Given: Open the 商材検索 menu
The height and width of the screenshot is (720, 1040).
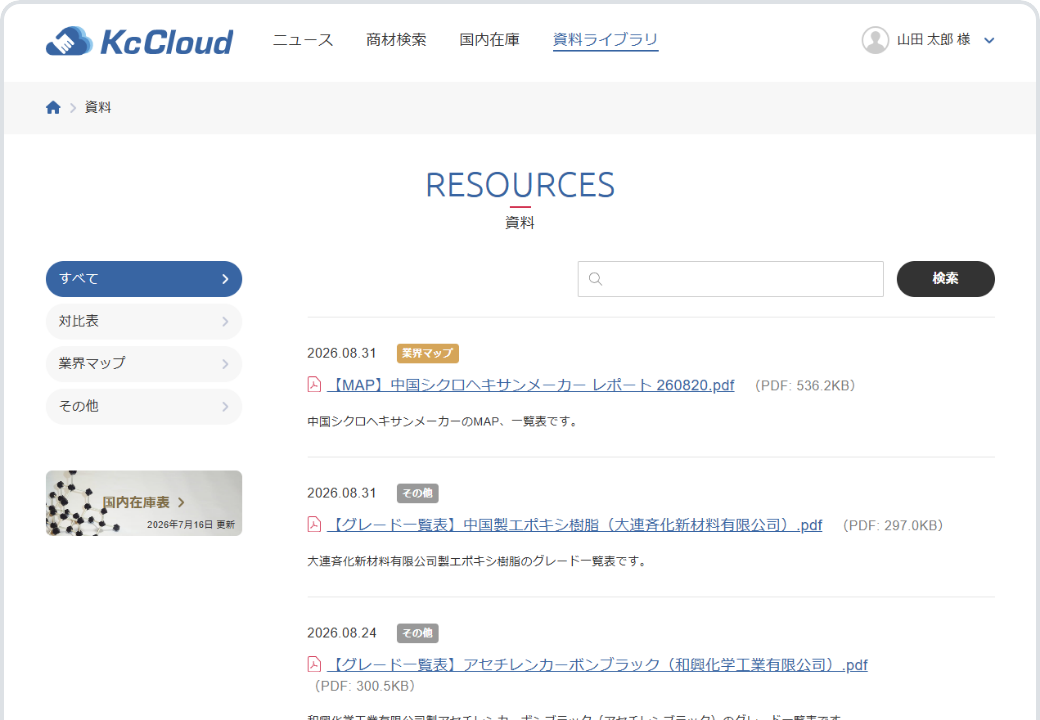Looking at the screenshot, I should (397, 40).
